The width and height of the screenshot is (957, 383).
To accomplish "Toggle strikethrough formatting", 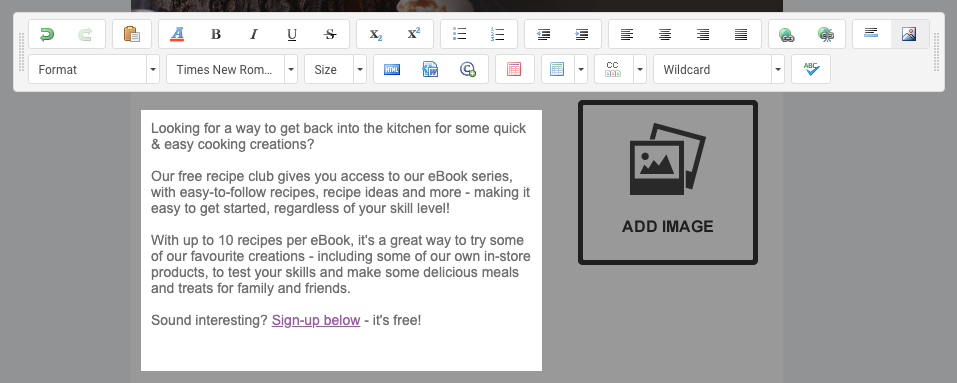I will (330, 34).
